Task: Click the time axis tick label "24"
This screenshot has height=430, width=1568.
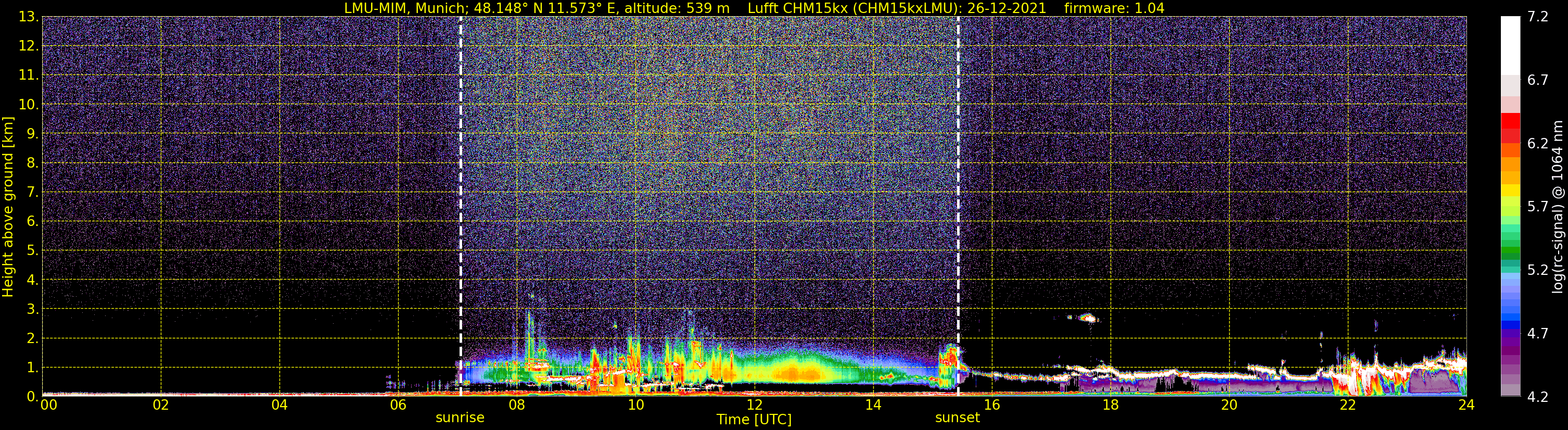Action: coord(1465,406)
